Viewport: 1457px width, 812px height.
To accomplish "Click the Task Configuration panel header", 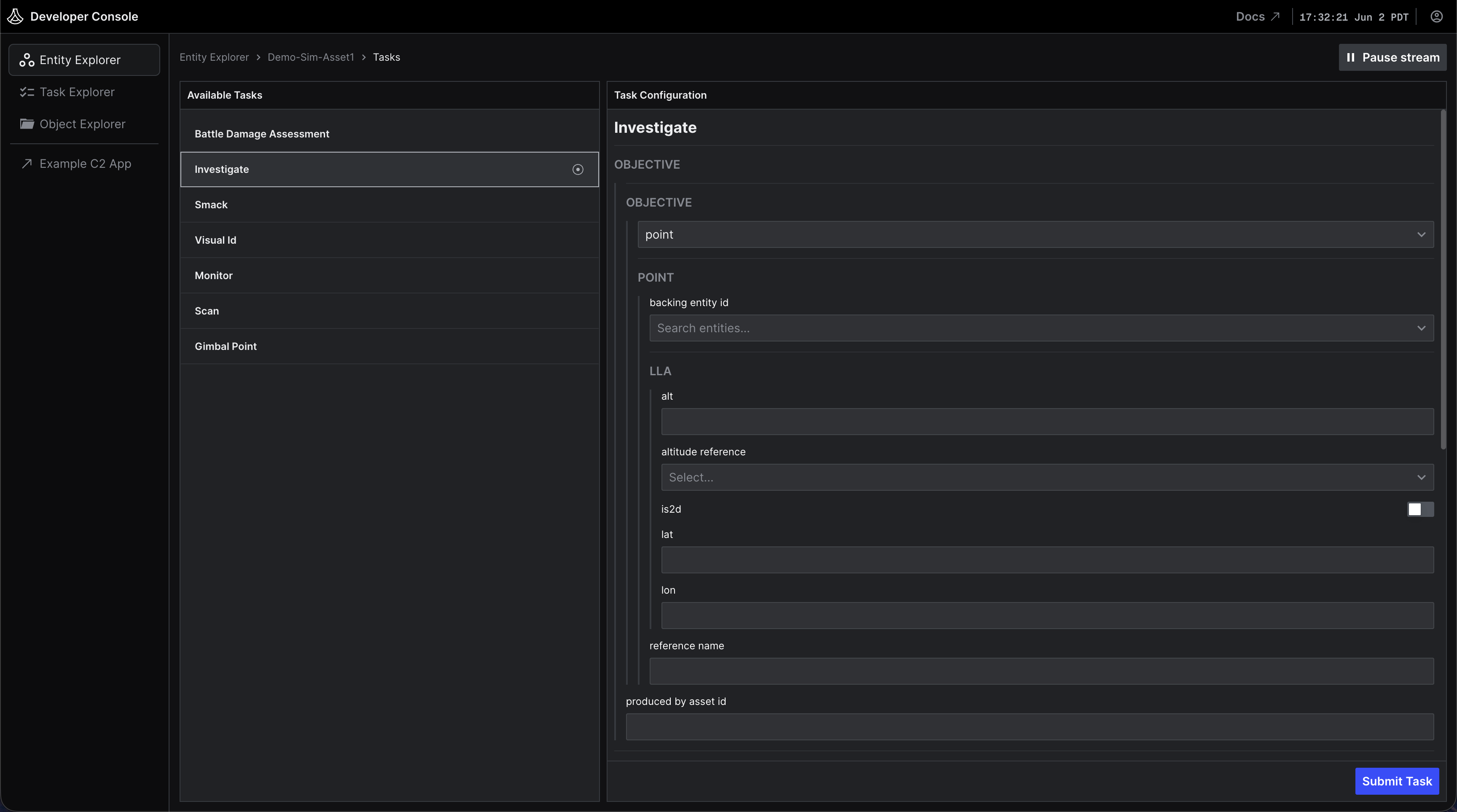I will (x=1026, y=95).
